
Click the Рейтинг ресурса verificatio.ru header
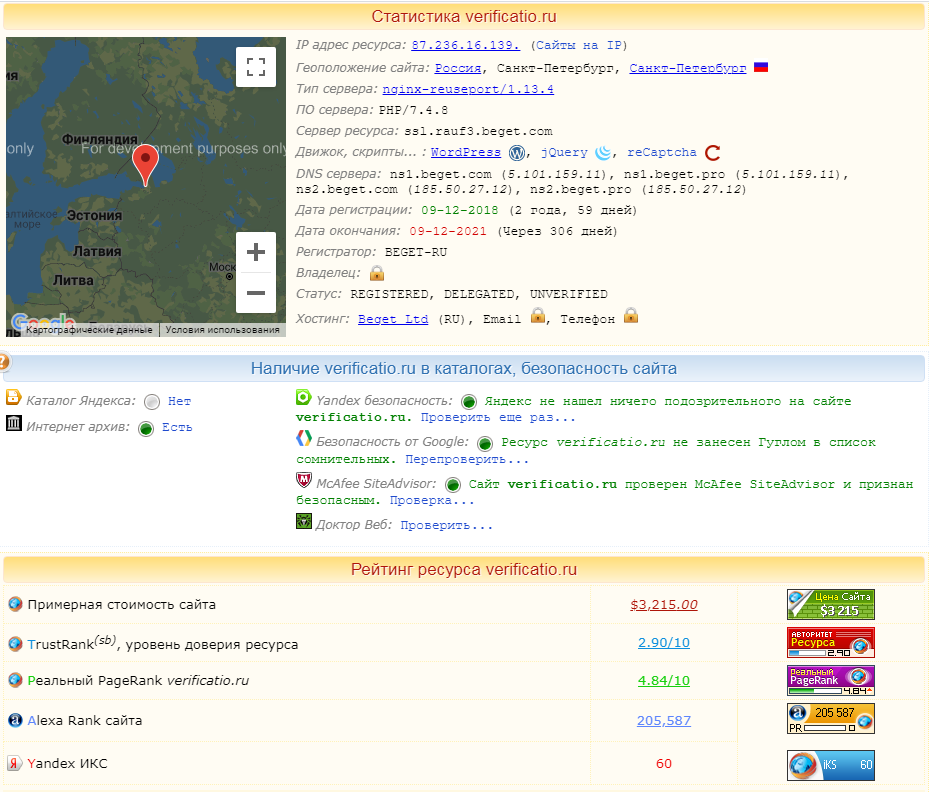464,569
